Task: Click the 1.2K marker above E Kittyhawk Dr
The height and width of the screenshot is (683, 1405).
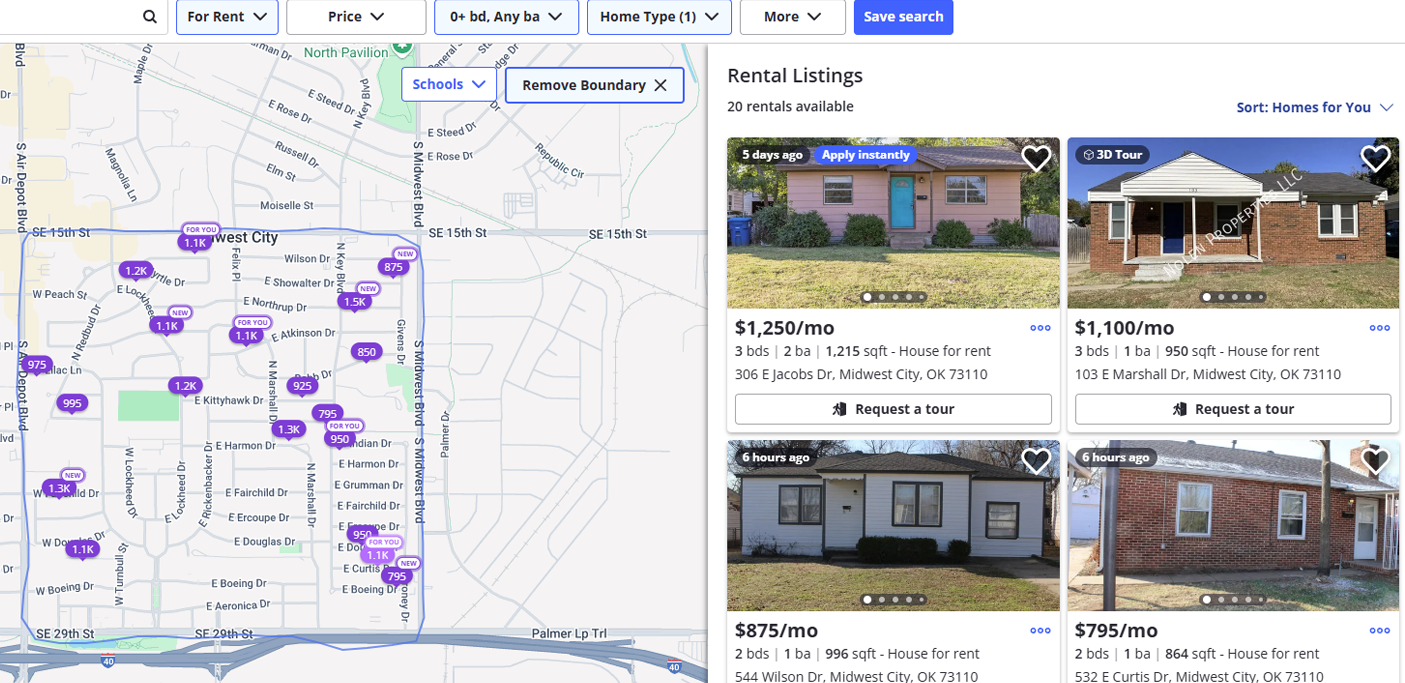Action: pyautogui.click(x=186, y=386)
